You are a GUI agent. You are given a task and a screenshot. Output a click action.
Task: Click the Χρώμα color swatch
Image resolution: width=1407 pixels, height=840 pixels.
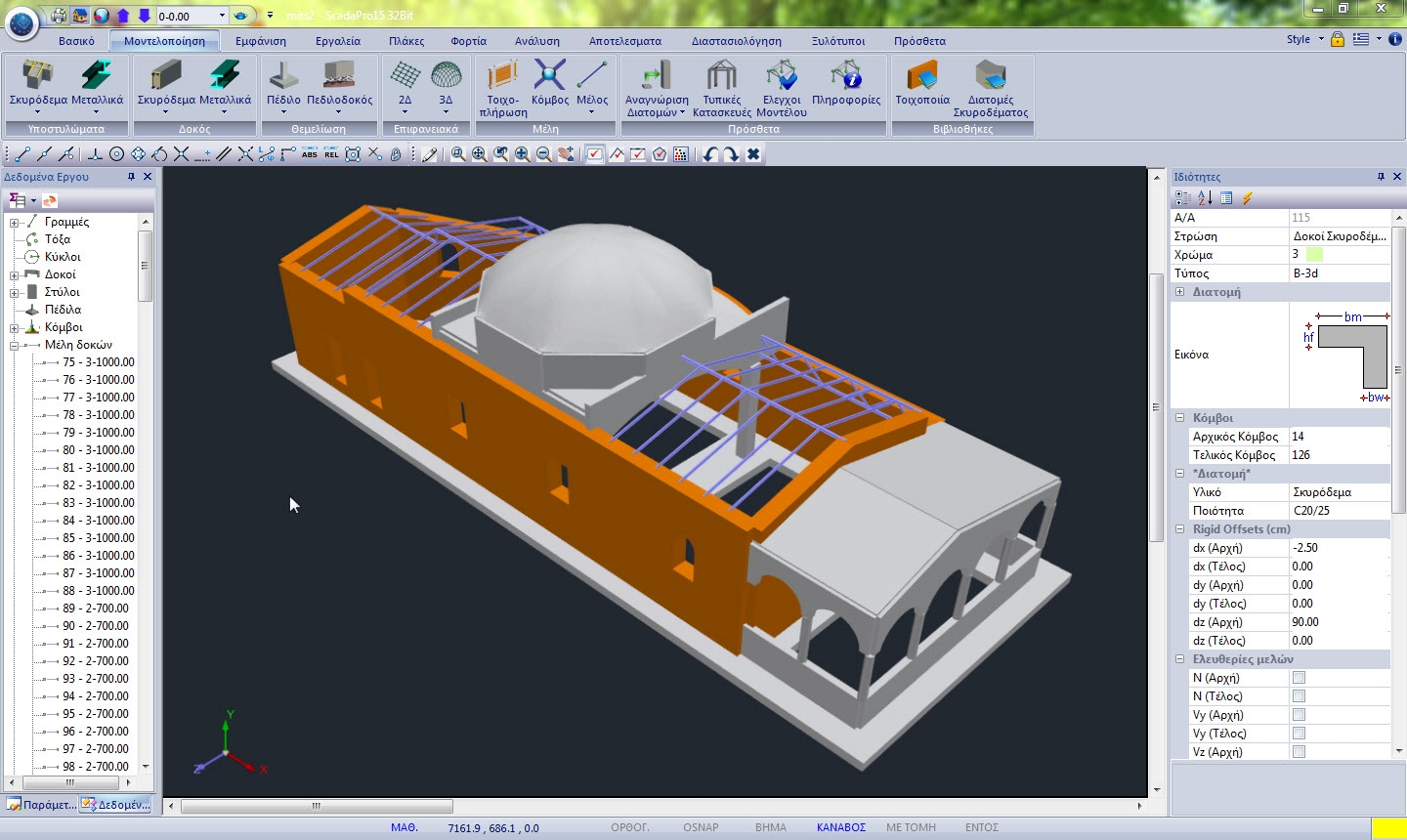click(x=1314, y=255)
